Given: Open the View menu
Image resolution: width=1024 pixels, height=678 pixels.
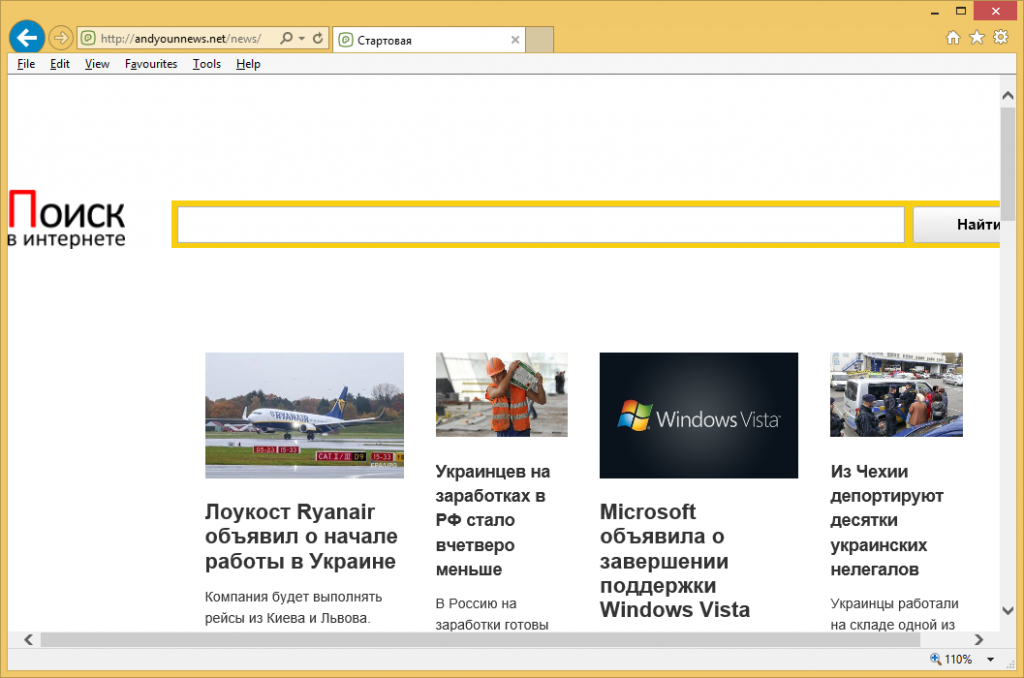Looking at the screenshot, I should [97, 64].
